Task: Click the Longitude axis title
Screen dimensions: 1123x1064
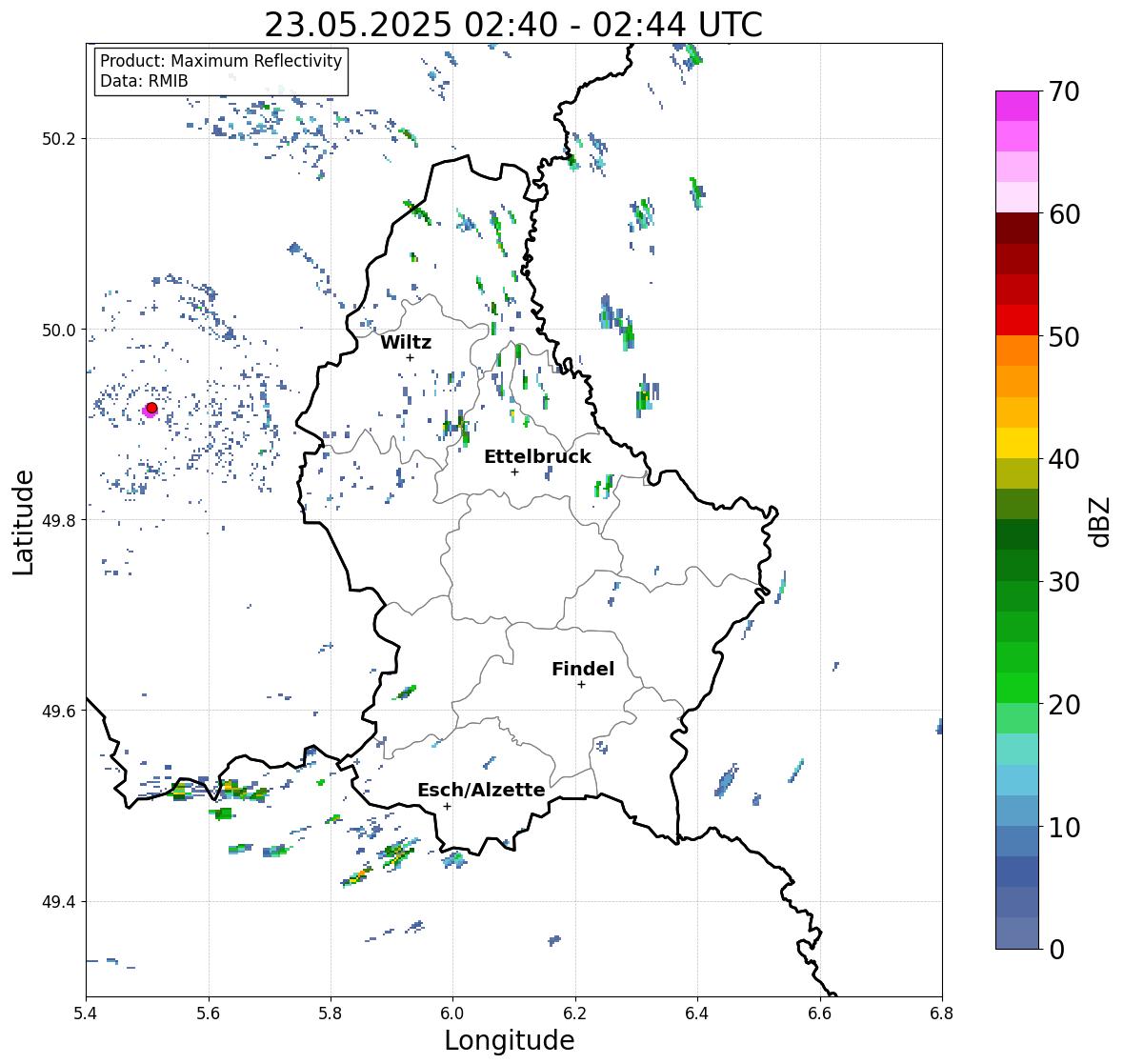Action: tap(510, 1040)
